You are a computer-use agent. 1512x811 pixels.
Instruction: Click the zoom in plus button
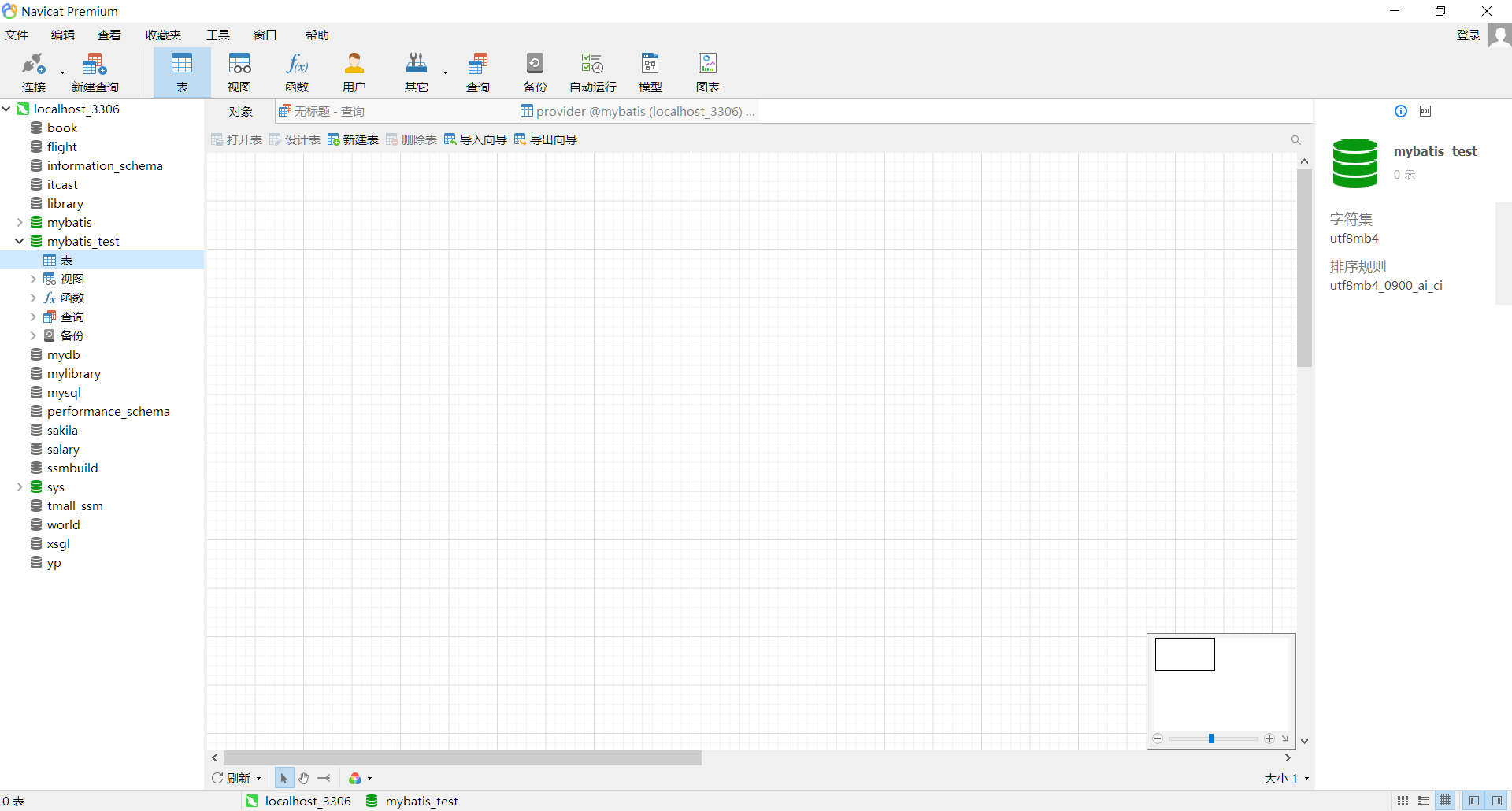pos(1269,739)
